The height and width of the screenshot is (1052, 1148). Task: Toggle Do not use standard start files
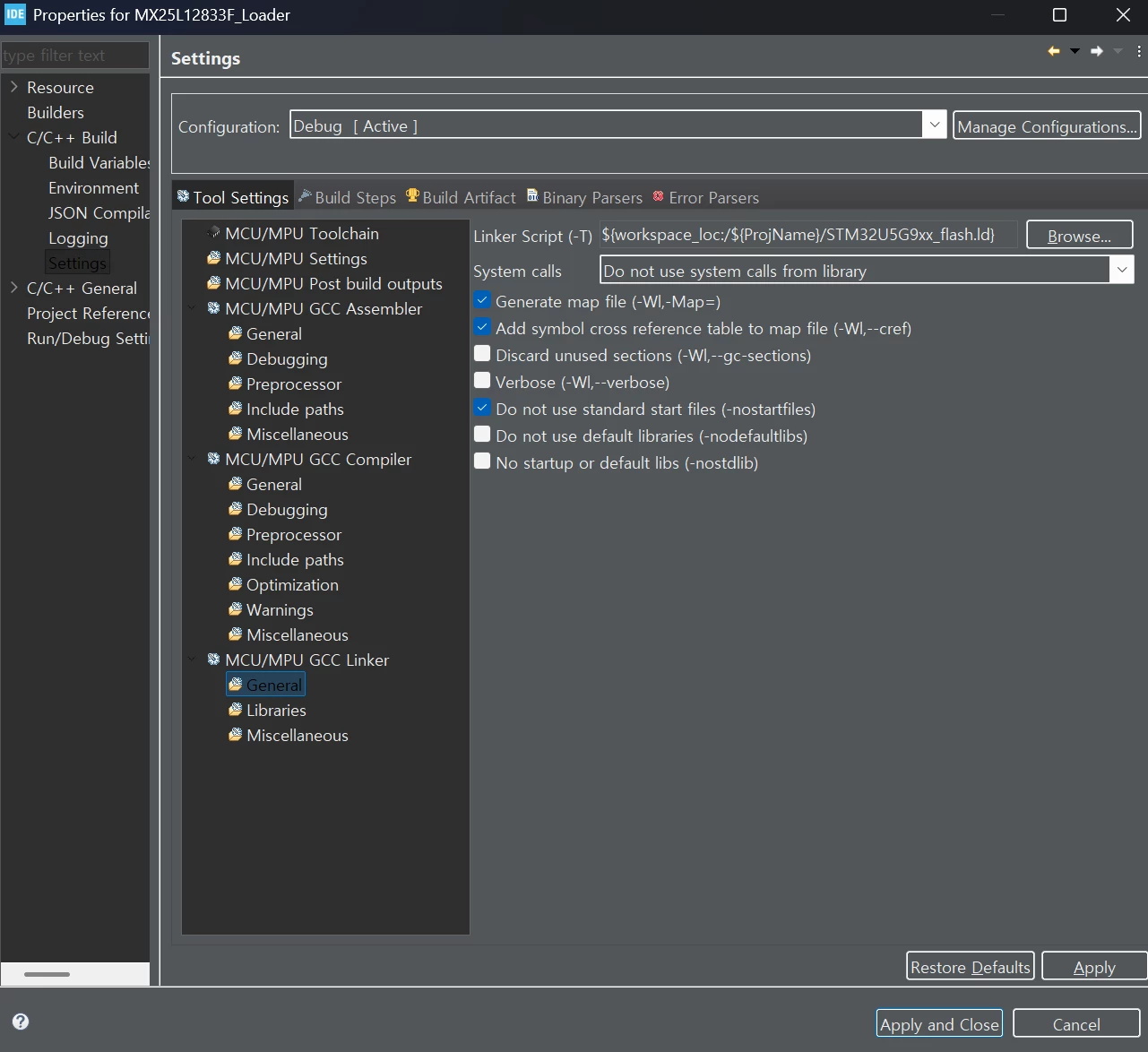[482, 409]
